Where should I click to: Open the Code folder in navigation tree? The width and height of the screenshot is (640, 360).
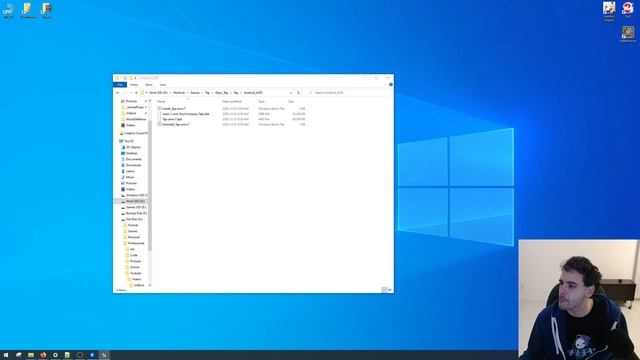pyautogui.click(x=131, y=255)
